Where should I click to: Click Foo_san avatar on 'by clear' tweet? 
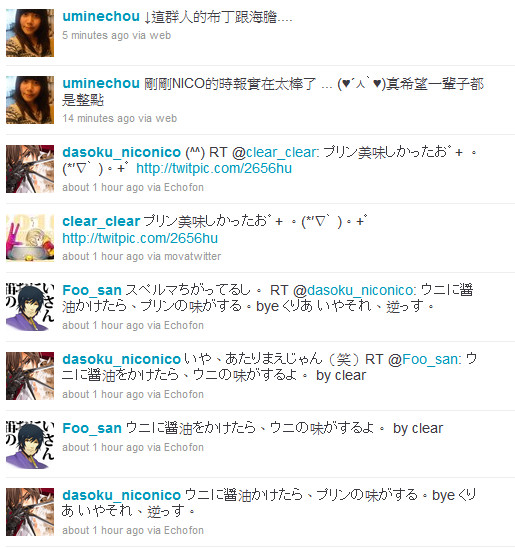[x=30, y=445]
